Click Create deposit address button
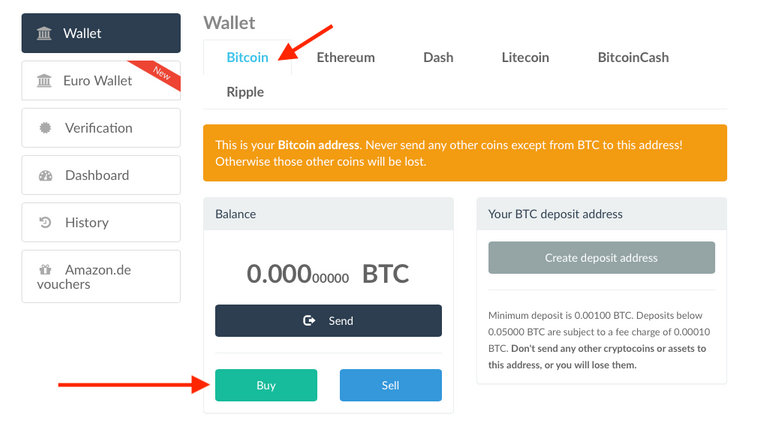768x423 pixels. [x=601, y=258]
